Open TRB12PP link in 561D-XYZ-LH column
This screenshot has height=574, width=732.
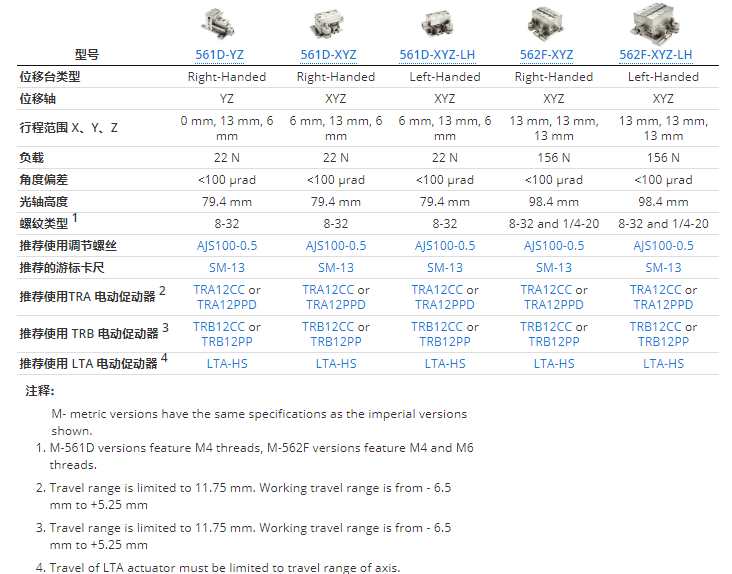pyautogui.click(x=445, y=342)
